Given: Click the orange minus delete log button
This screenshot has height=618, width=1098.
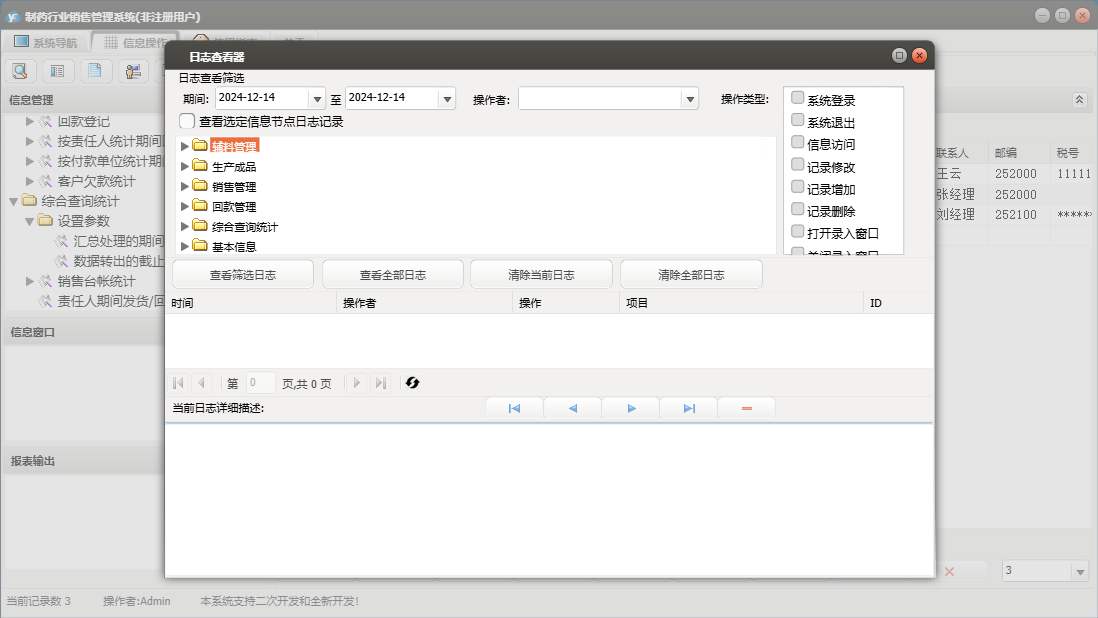Looking at the screenshot, I should [x=746, y=409].
